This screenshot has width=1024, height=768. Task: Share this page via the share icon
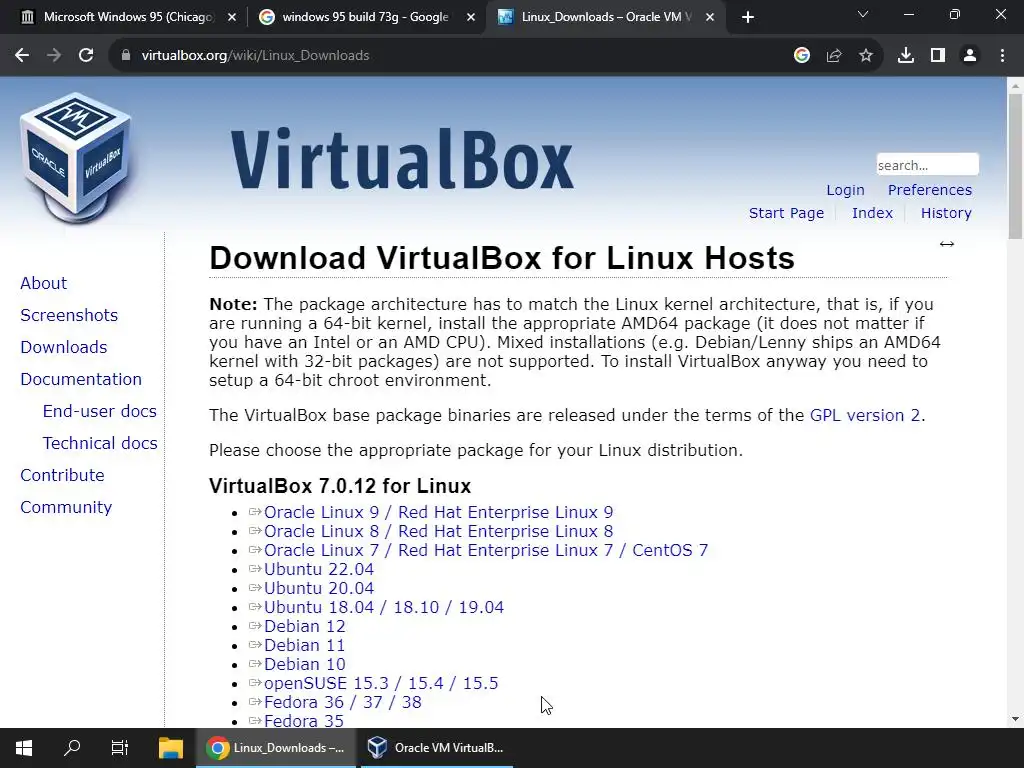[x=834, y=56]
